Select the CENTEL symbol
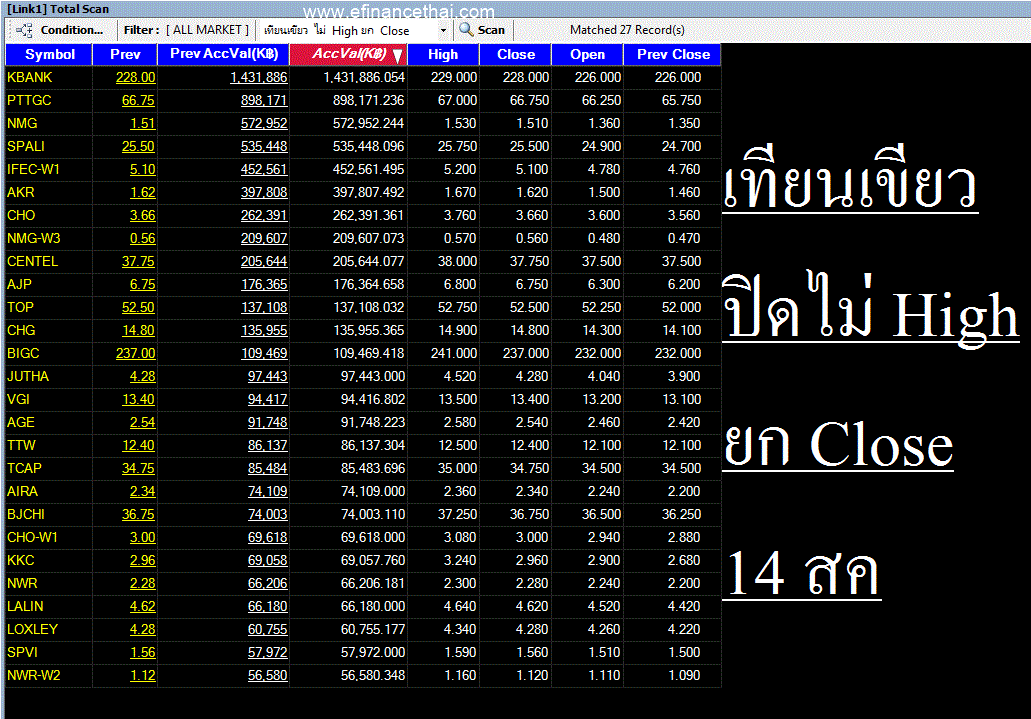Viewport: 1031px width, 719px height. pyautogui.click(x=32, y=262)
